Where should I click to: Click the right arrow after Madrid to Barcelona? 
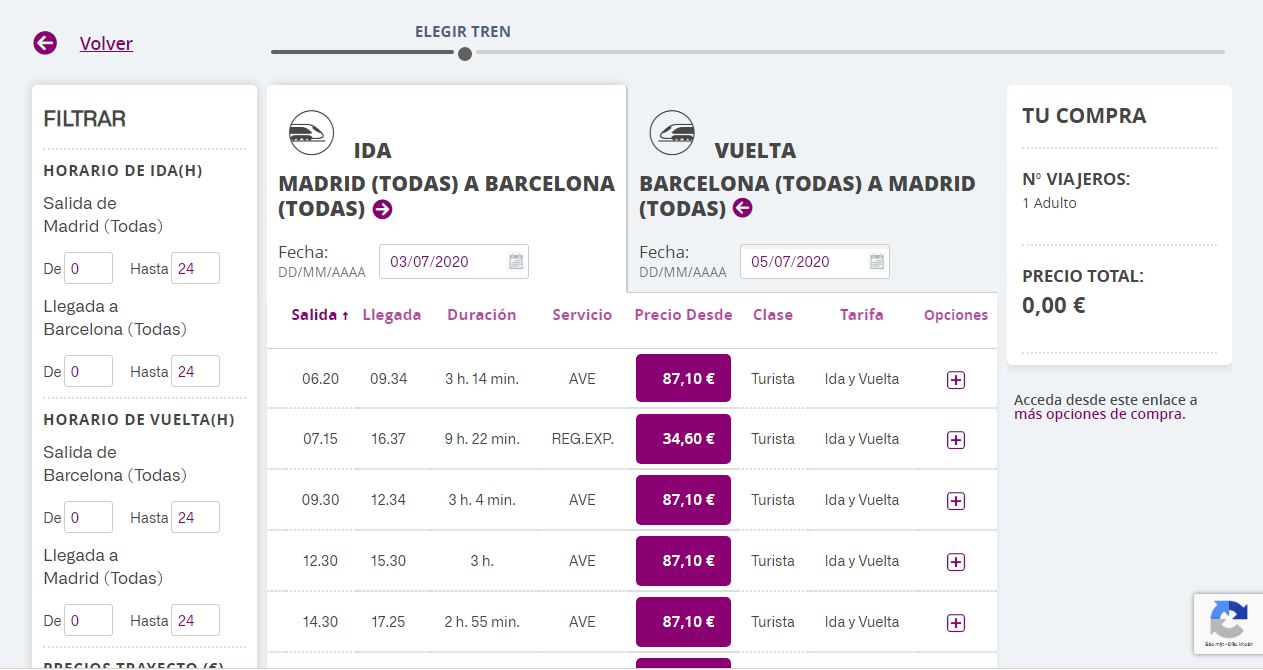point(382,209)
